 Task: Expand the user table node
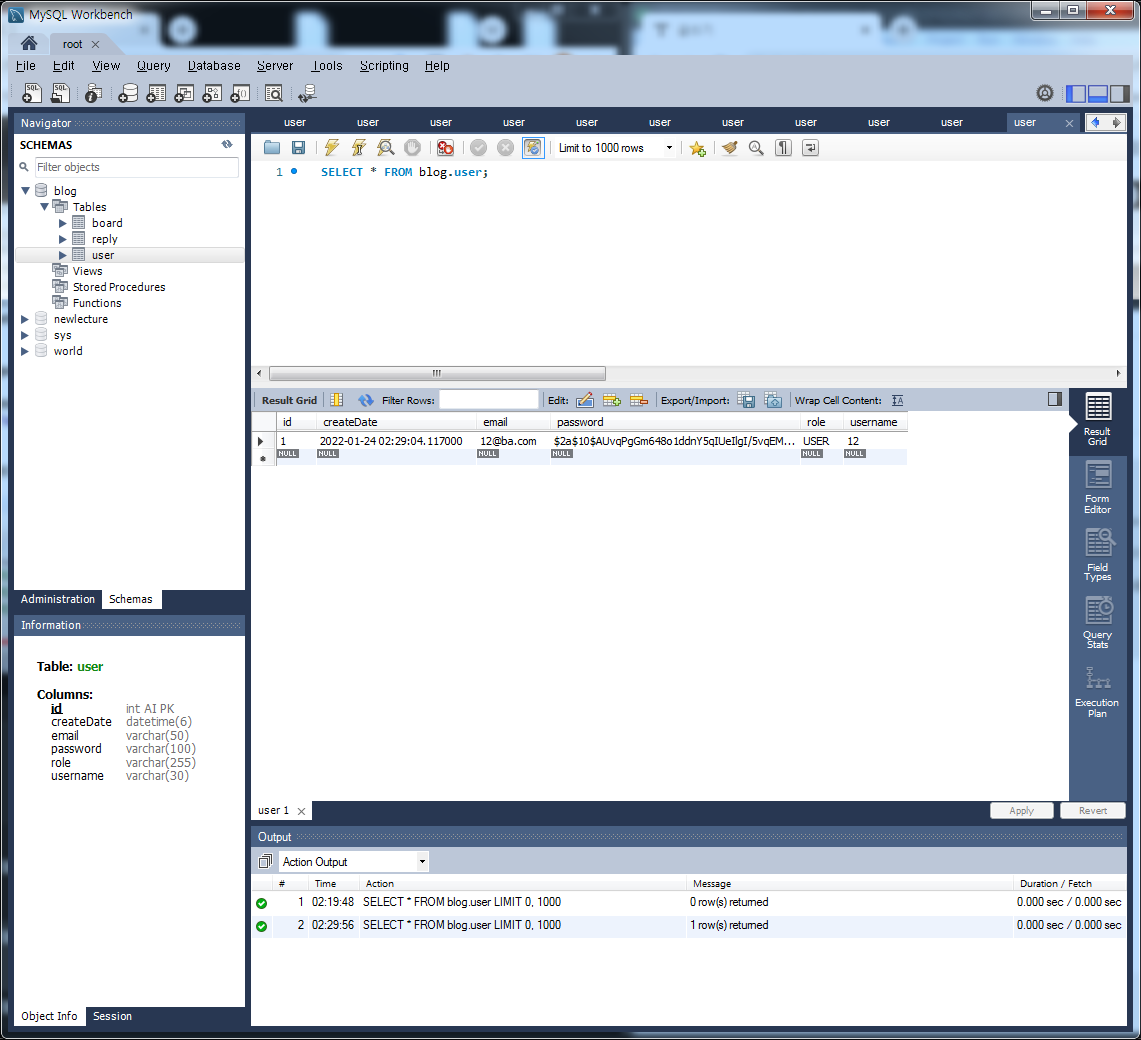[x=63, y=255]
